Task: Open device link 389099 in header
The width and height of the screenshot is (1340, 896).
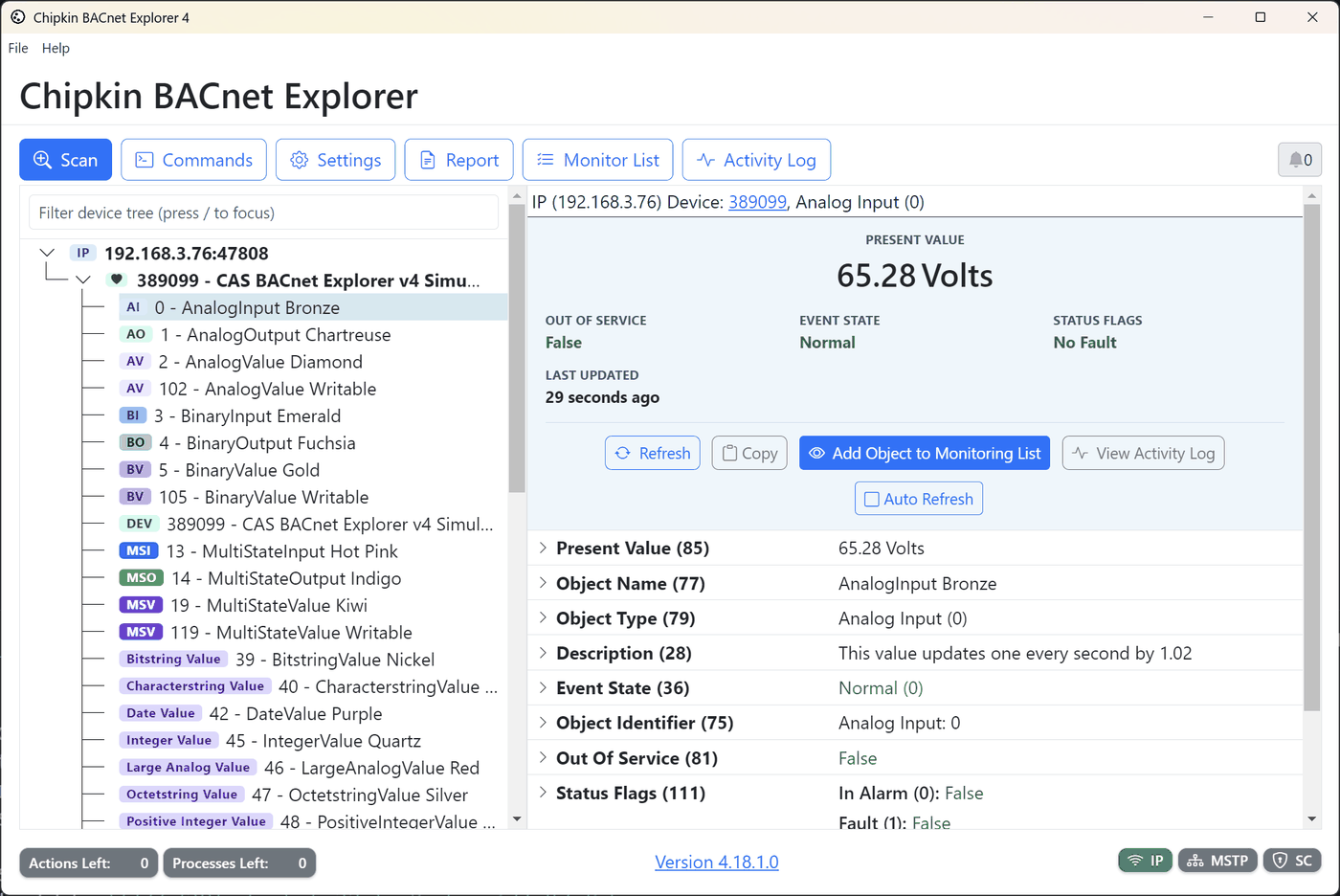Action: (x=757, y=202)
